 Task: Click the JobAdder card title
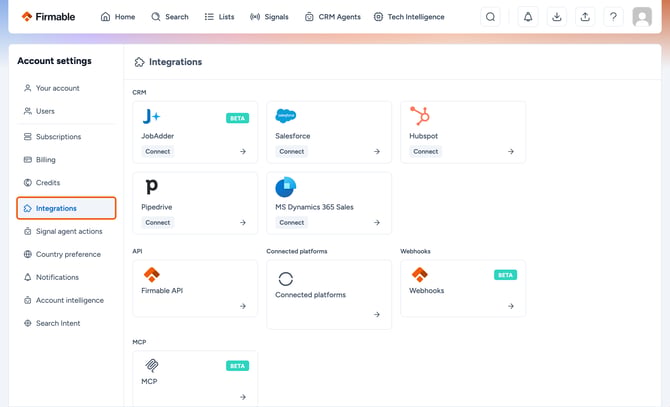coord(158,136)
